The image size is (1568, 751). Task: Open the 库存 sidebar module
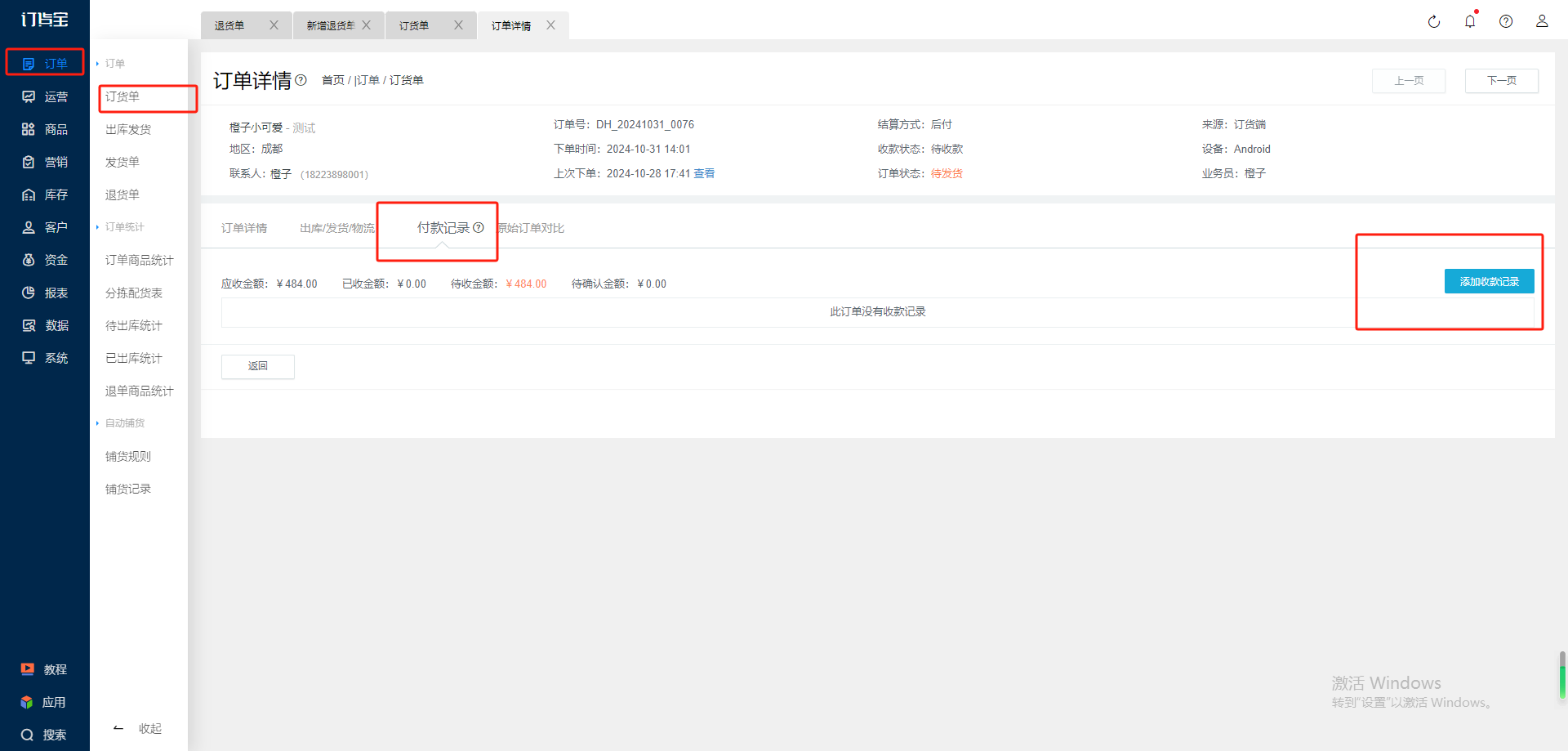click(x=45, y=194)
